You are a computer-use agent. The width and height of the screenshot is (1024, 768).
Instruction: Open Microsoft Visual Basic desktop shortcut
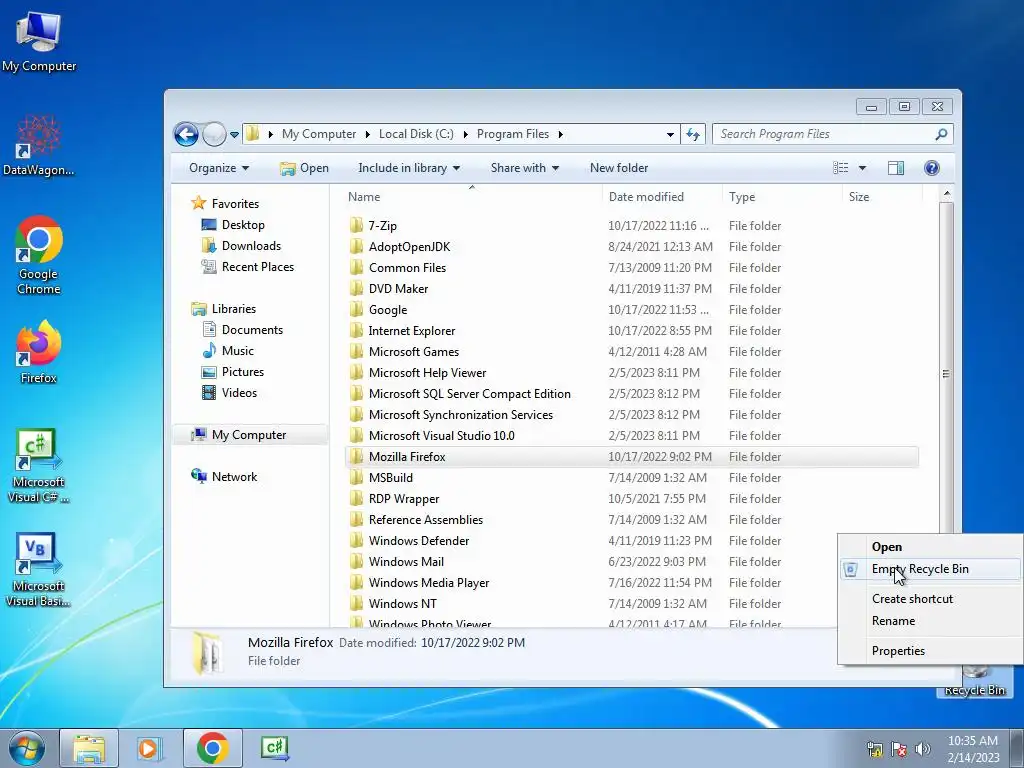pos(39,569)
